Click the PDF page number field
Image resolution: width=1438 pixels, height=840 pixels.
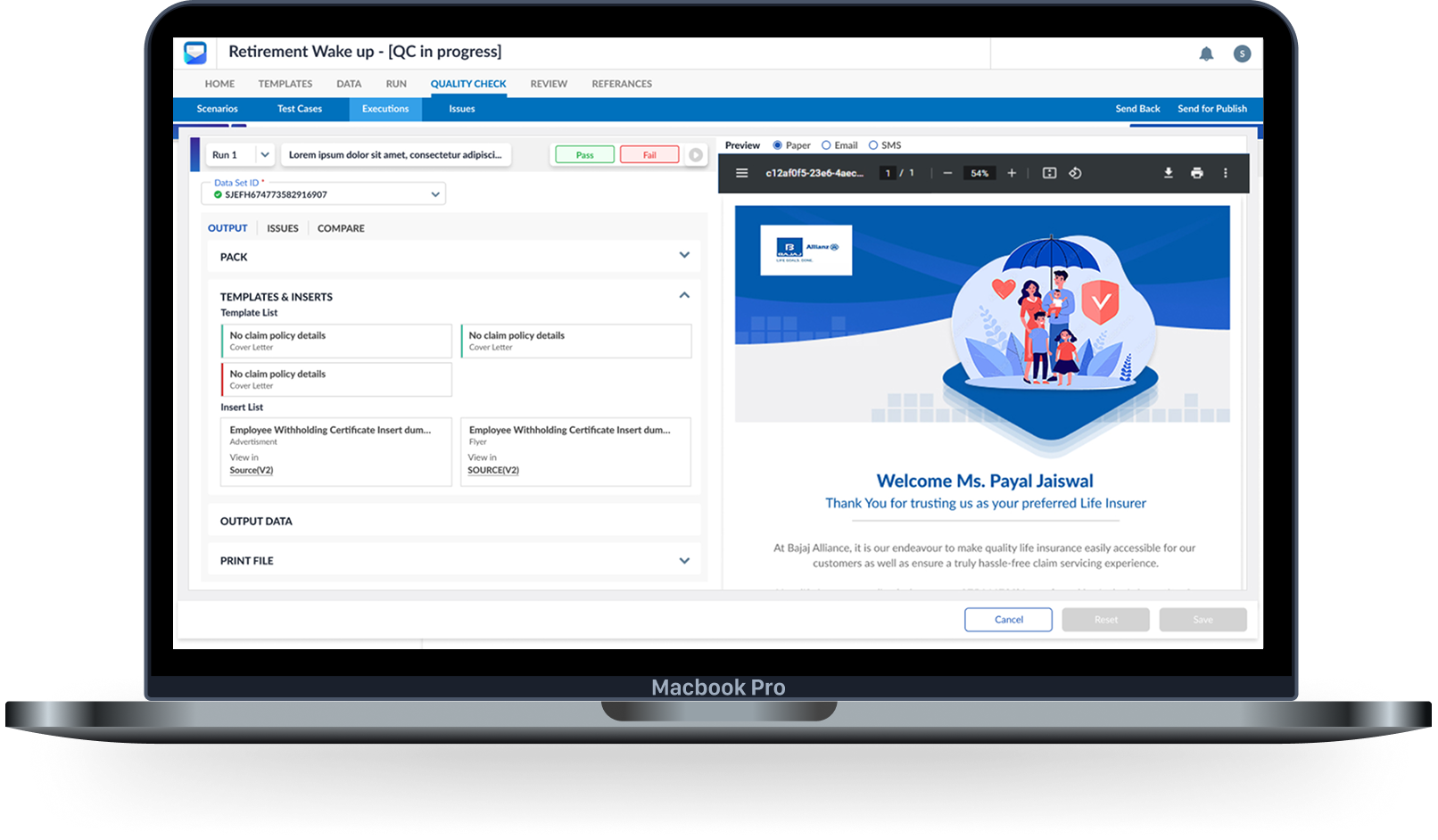click(x=888, y=173)
